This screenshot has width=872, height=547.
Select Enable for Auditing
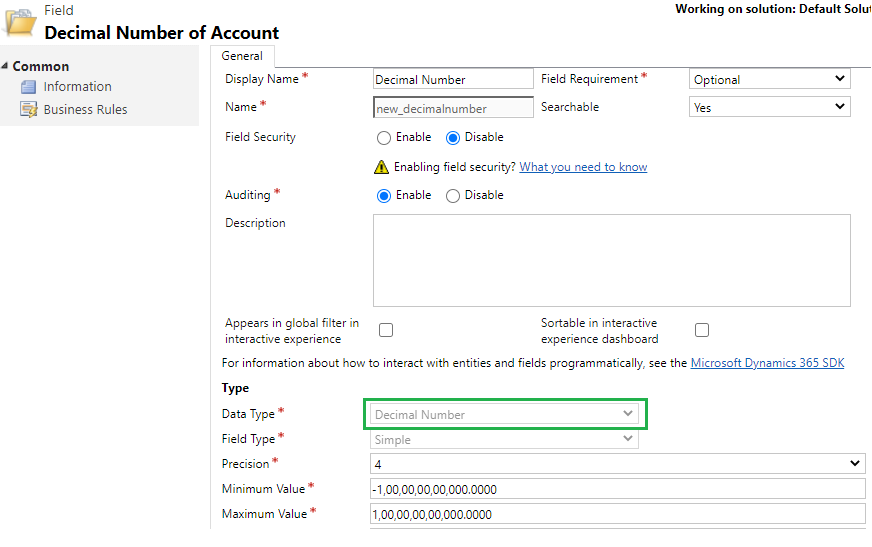click(x=384, y=196)
